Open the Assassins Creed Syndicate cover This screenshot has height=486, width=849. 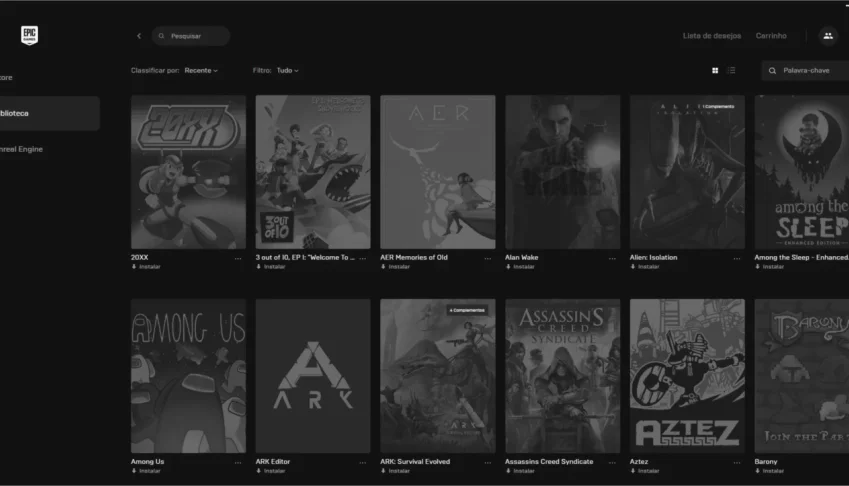(563, 376)
